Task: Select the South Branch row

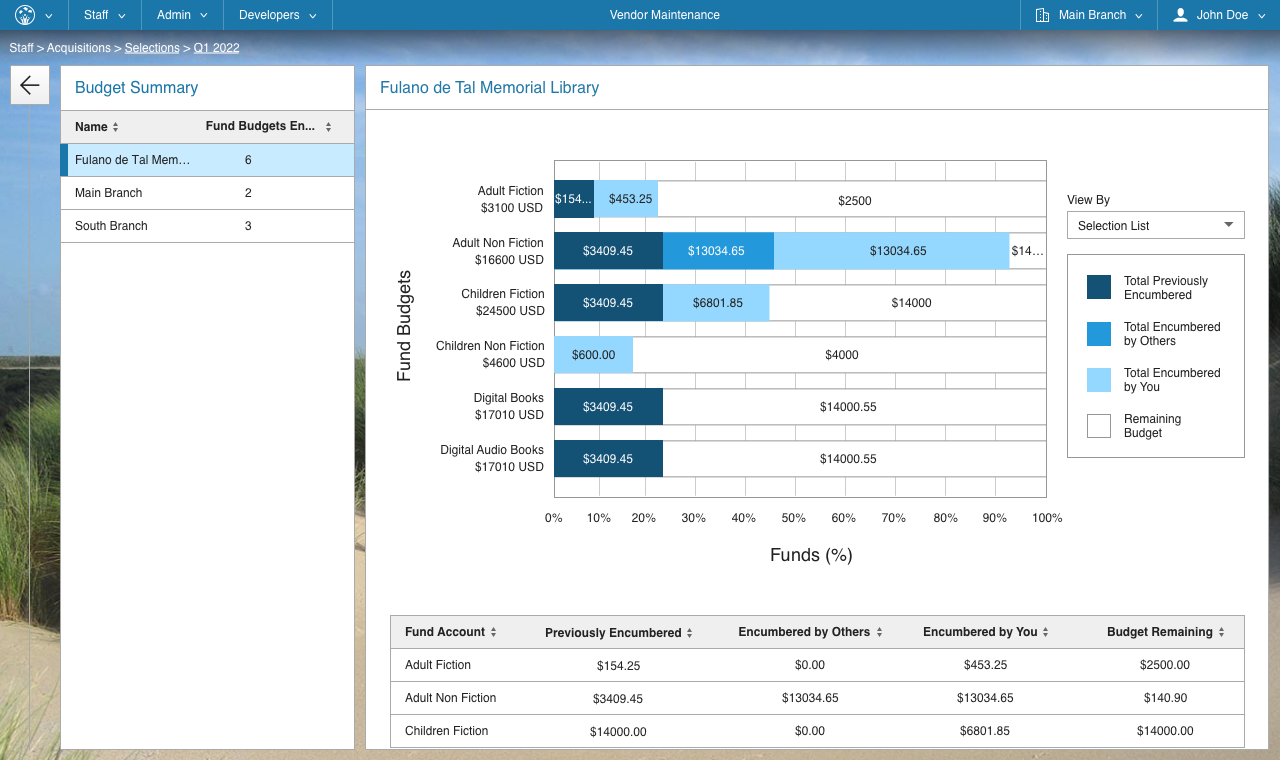Action: [207, 226]
